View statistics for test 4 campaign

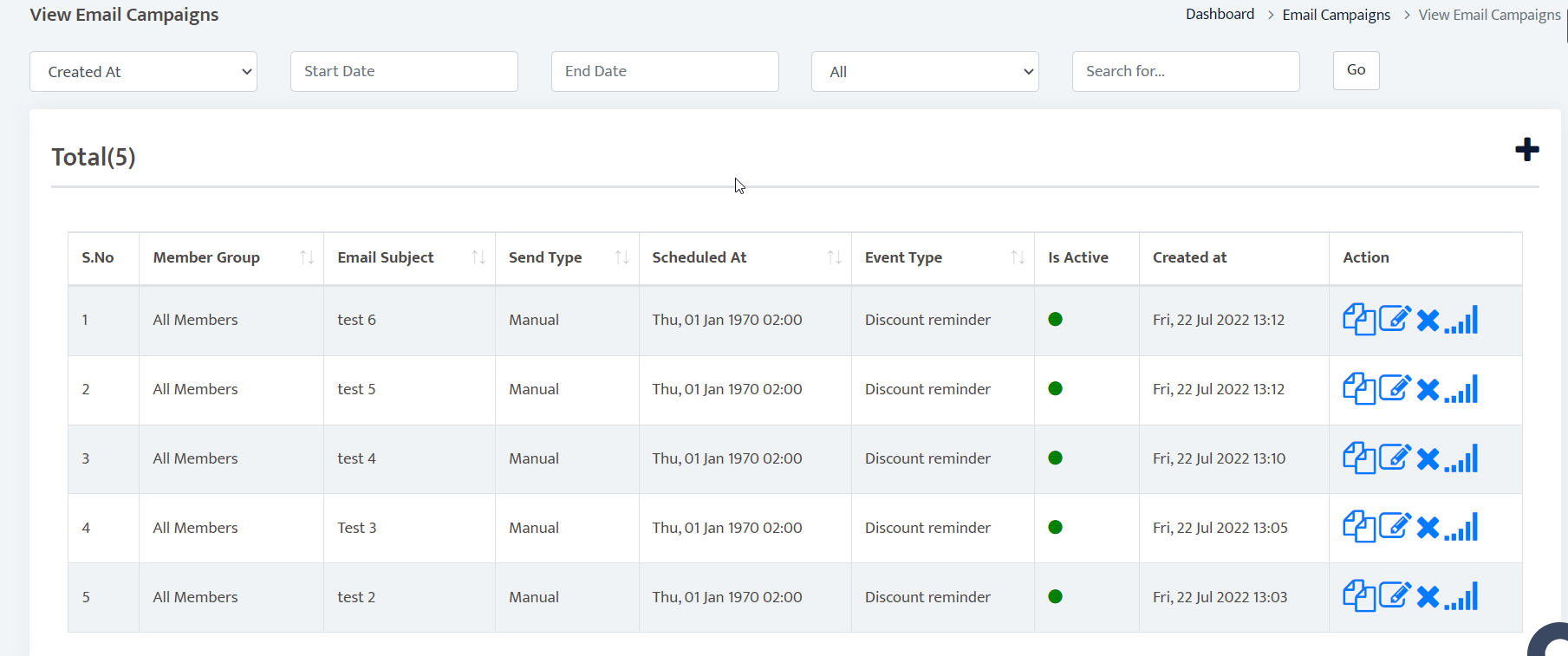tap(1461, 458)
